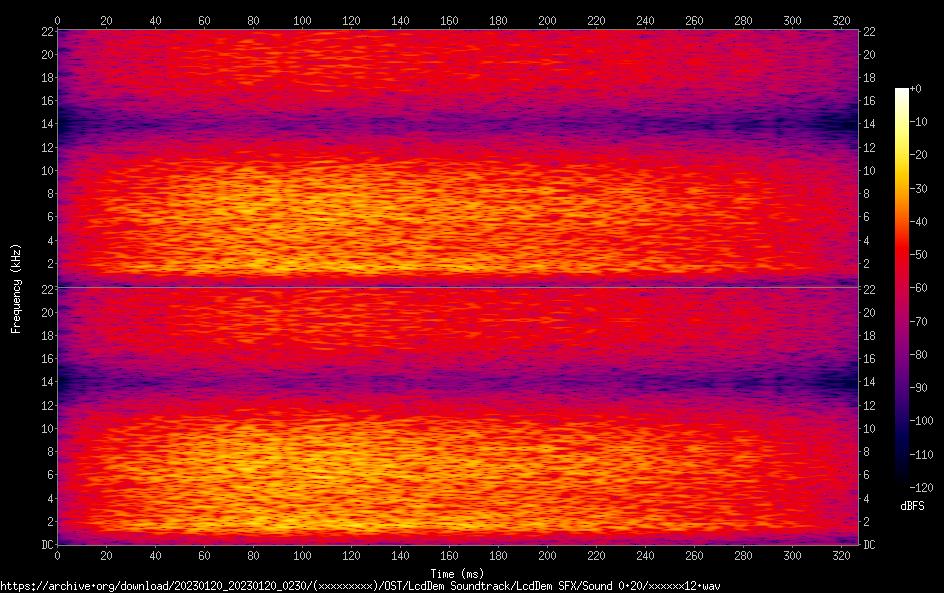Click the "DC" label on right frequency axis

pyautogui.click(x=869, y=545)
